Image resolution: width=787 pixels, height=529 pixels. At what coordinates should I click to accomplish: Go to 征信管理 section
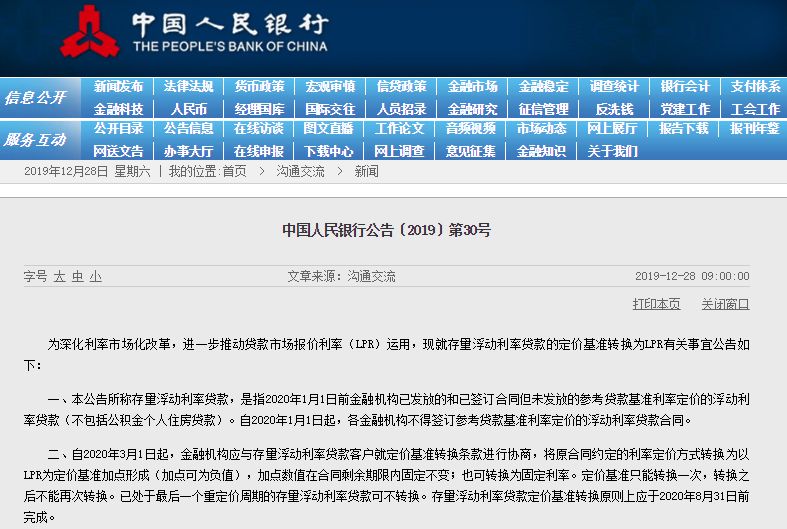(x=543, y=109)
